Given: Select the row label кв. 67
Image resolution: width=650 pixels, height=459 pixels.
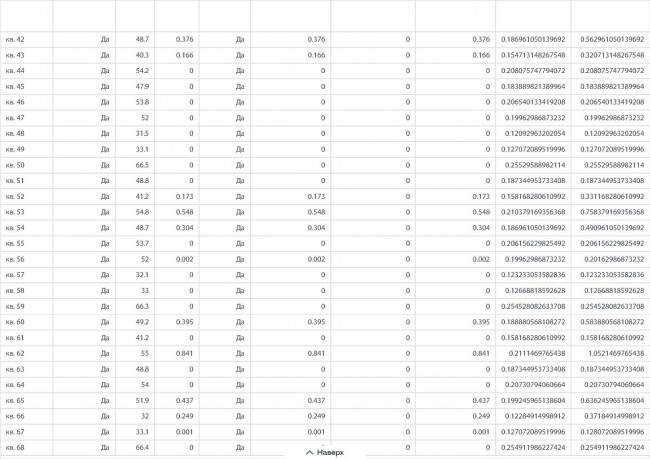Looking at the screenshot, I should tap(15, 432).
